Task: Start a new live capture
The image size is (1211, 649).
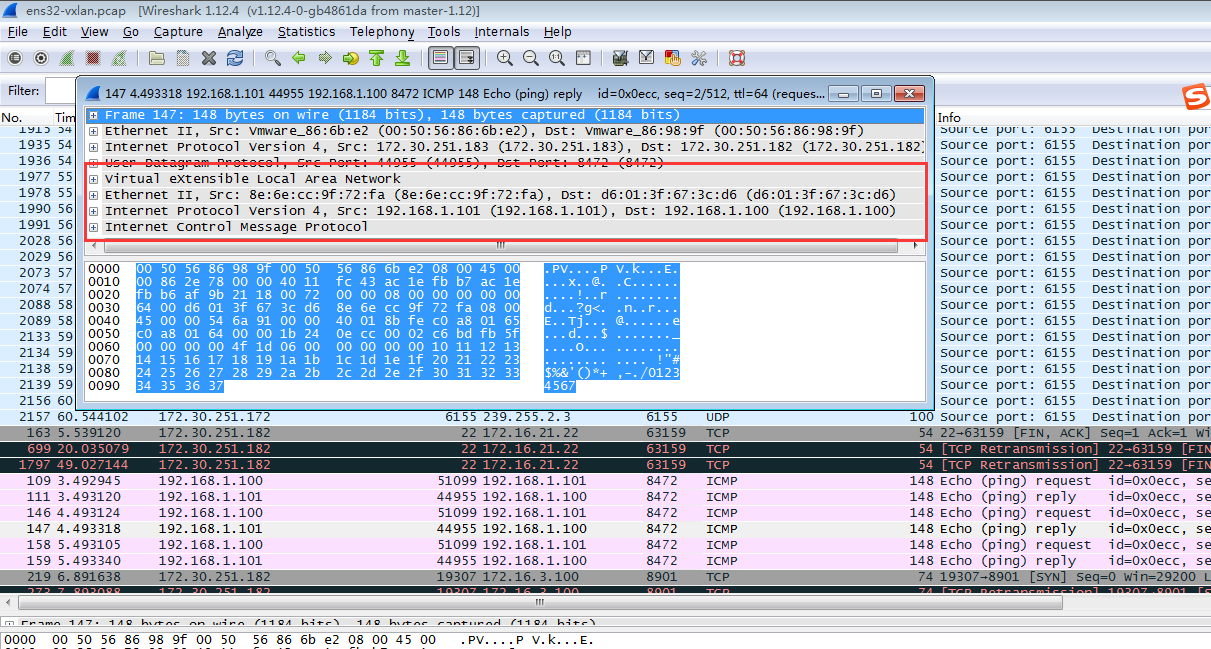Action: coord(67,58)
